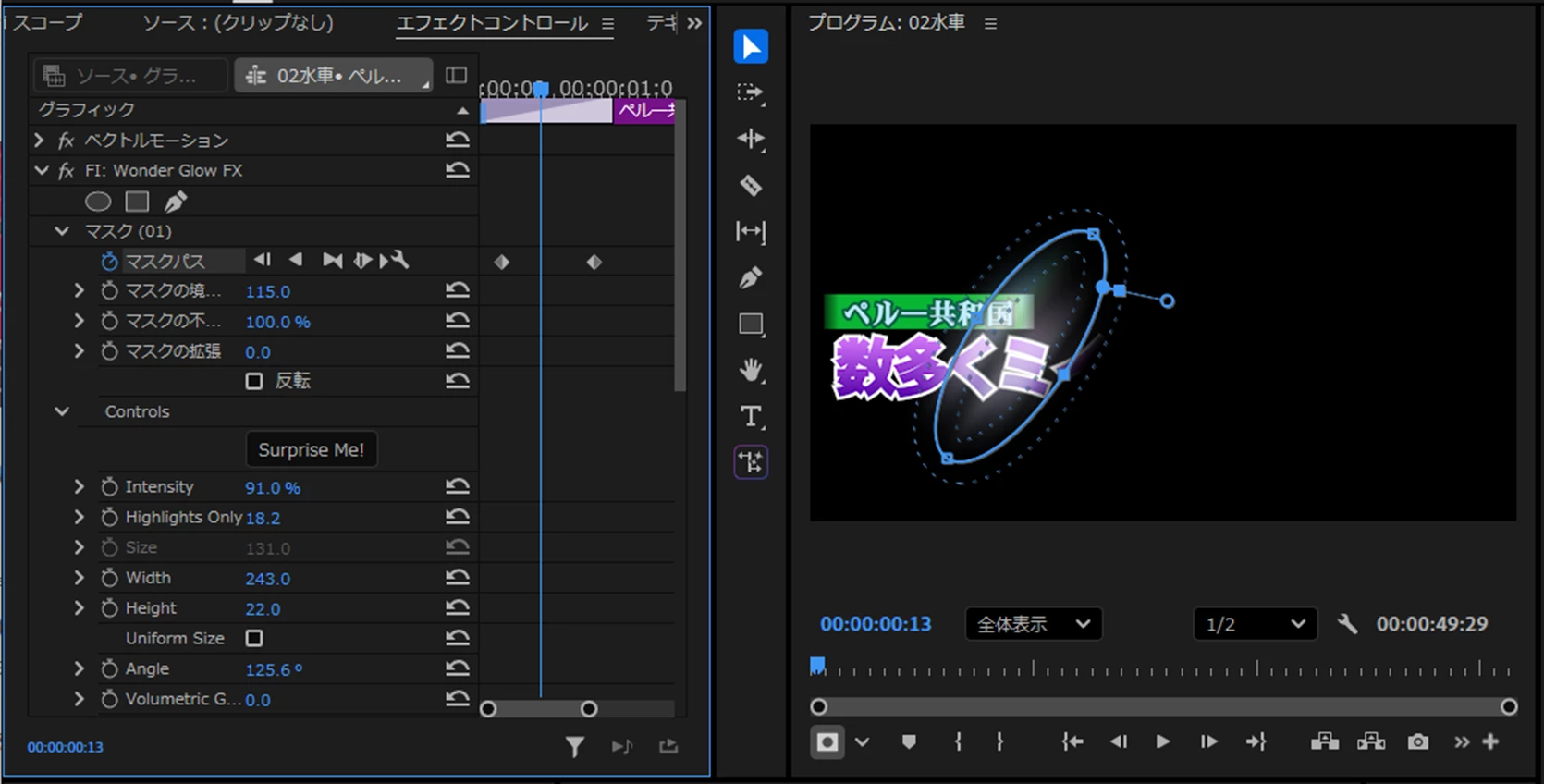Open program monitor wrench settings
This screenshot has width=1544, height=784.
pos(1347,624)
